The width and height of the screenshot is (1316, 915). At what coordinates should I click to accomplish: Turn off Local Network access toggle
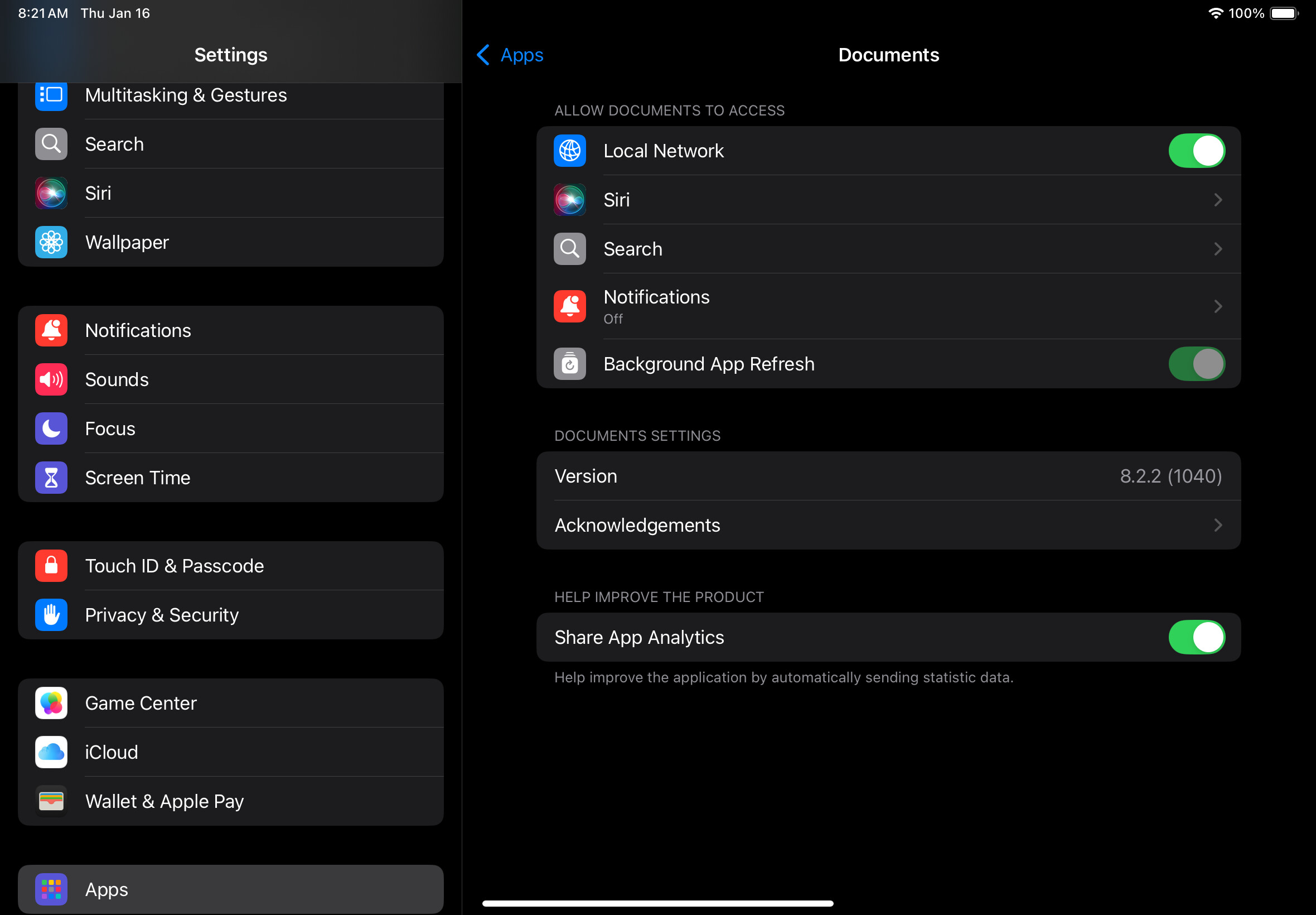1196,151
